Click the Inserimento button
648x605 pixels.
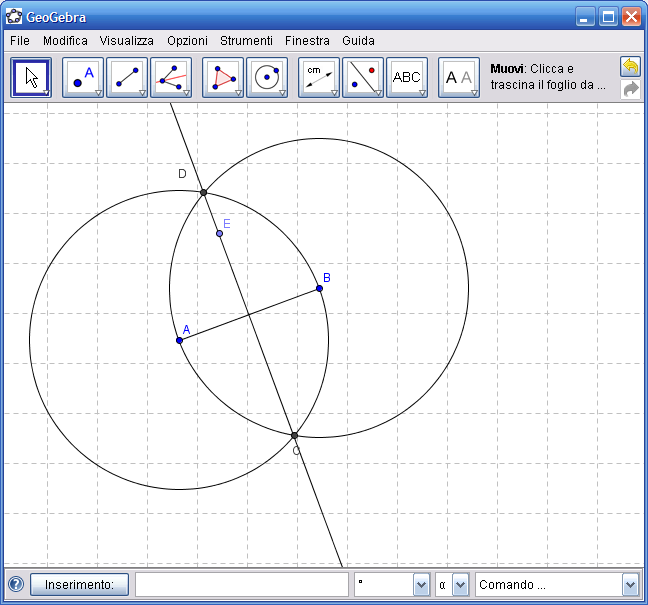[x=79, y=585]
